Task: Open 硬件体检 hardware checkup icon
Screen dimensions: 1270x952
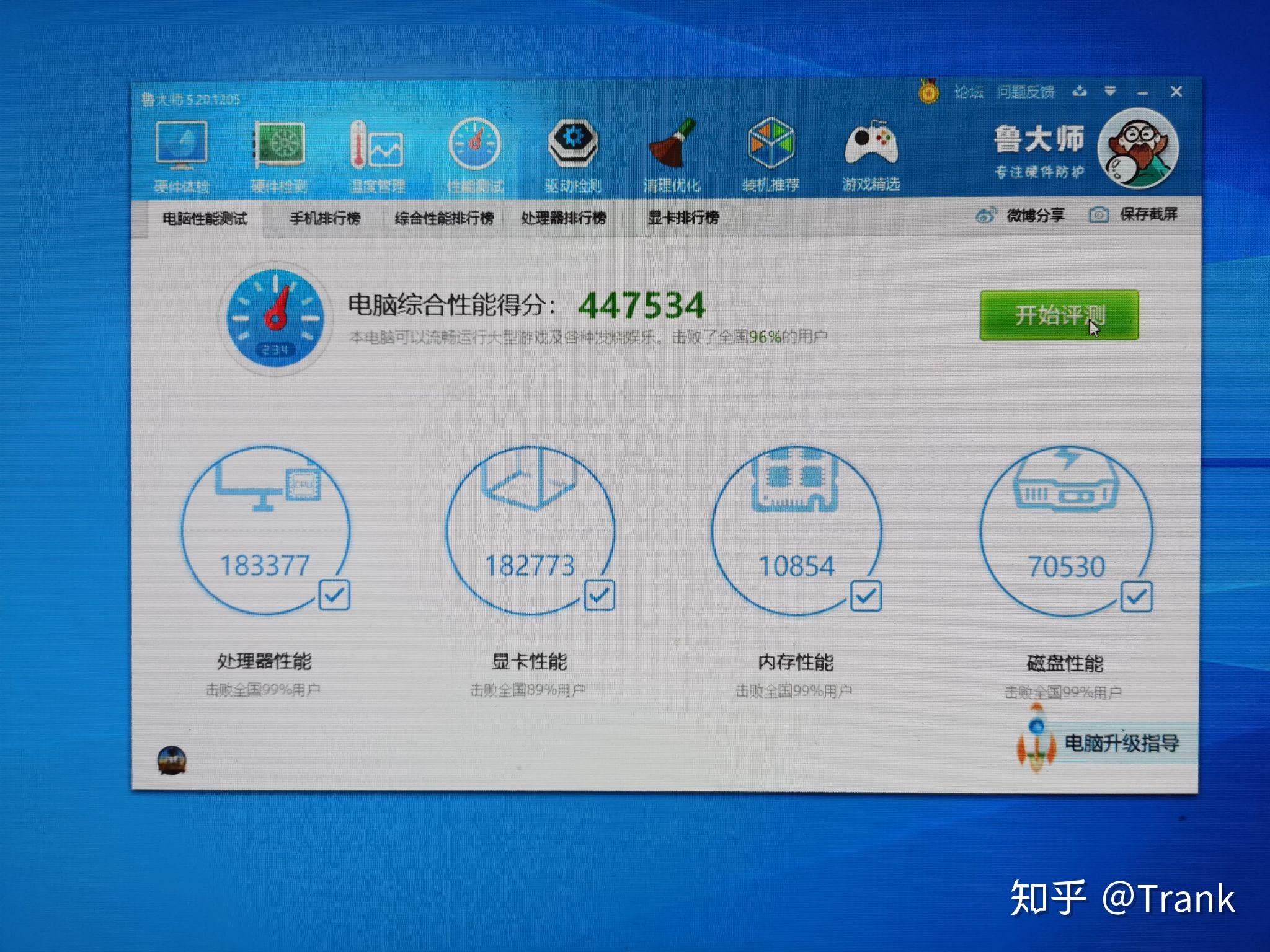Action: pos(182,148)
